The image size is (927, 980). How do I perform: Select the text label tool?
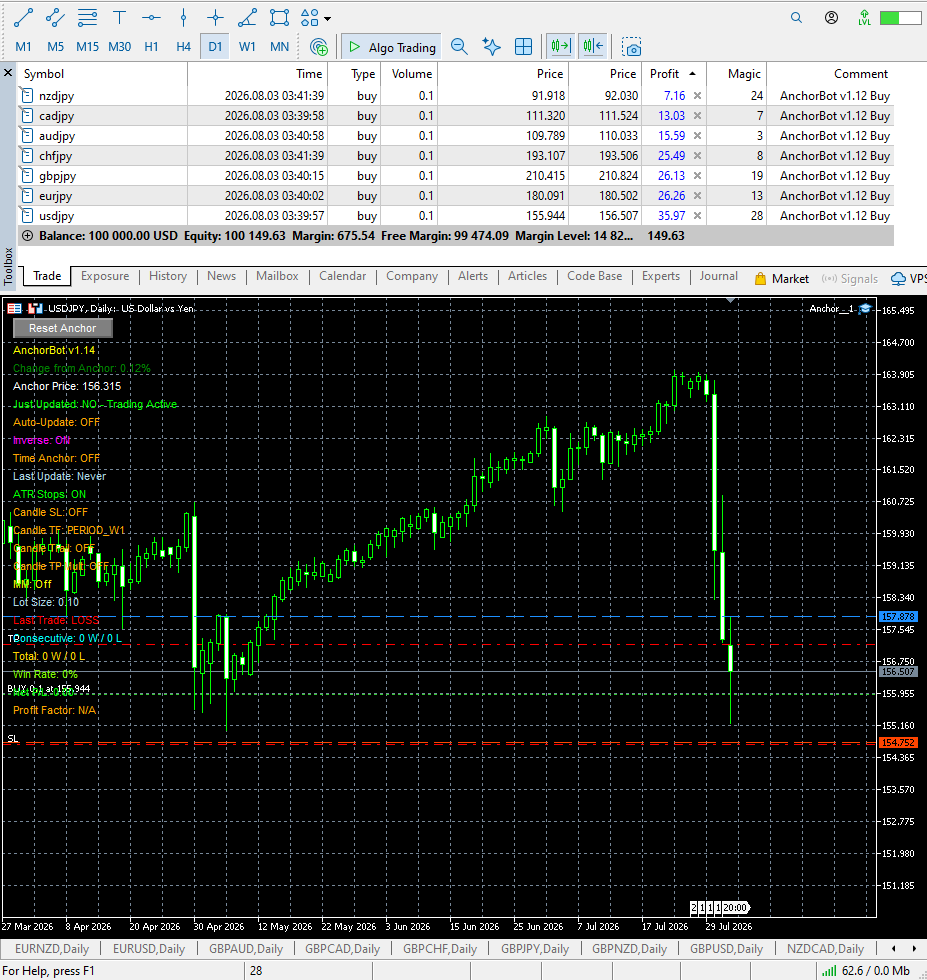point(119,18)
